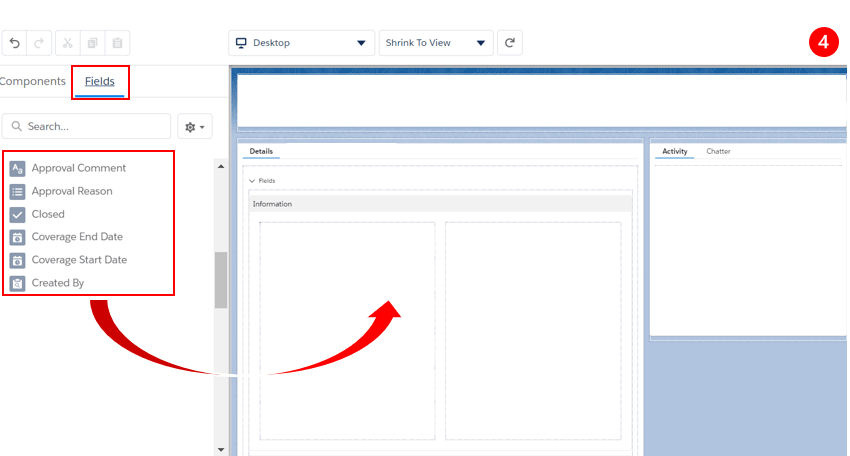
Task: Click the desktop monitor icon
Action: [x=241, y=43]
